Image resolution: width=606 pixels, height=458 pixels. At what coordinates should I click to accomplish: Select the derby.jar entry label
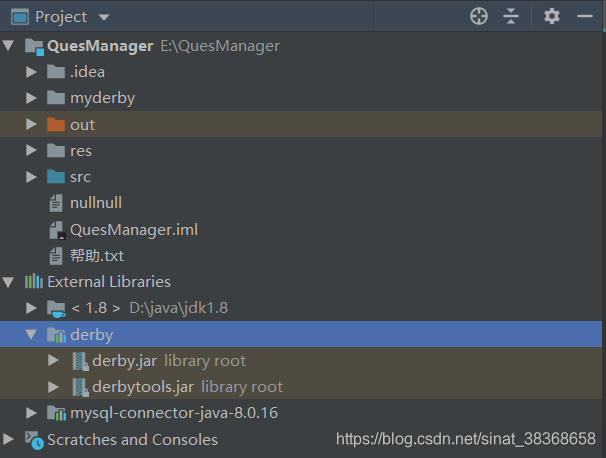click(124, 361)
